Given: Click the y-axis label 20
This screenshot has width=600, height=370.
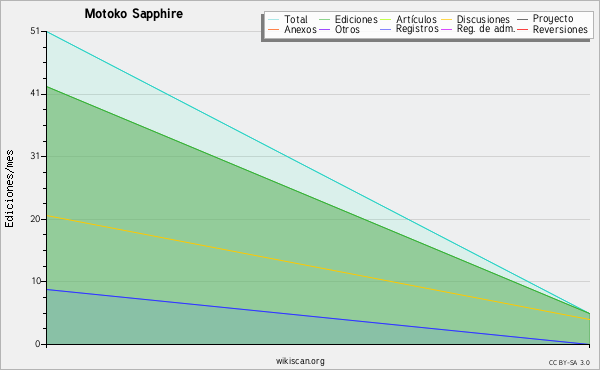Looking at the screenshot, I should click(x=35, y=219).
